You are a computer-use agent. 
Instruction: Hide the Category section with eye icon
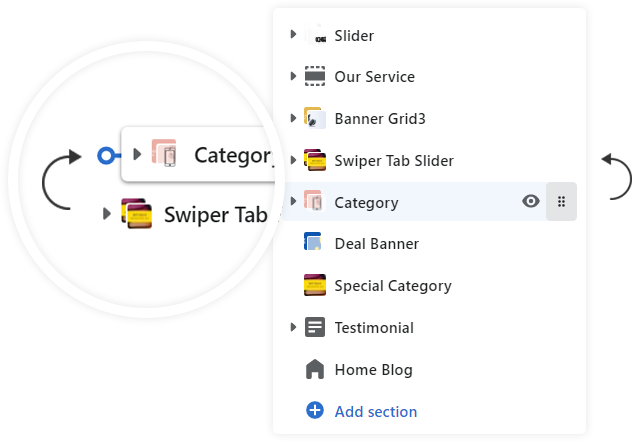(531, 202)
